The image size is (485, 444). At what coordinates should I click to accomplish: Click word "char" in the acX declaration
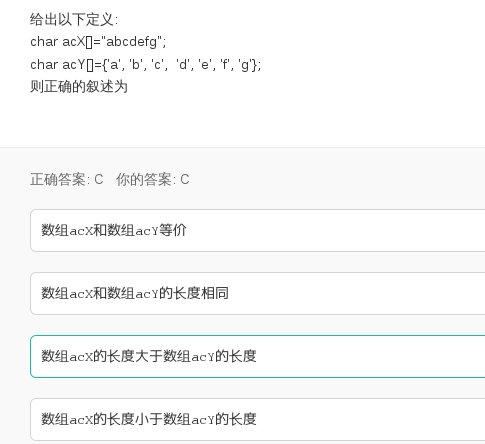[44, 42]
